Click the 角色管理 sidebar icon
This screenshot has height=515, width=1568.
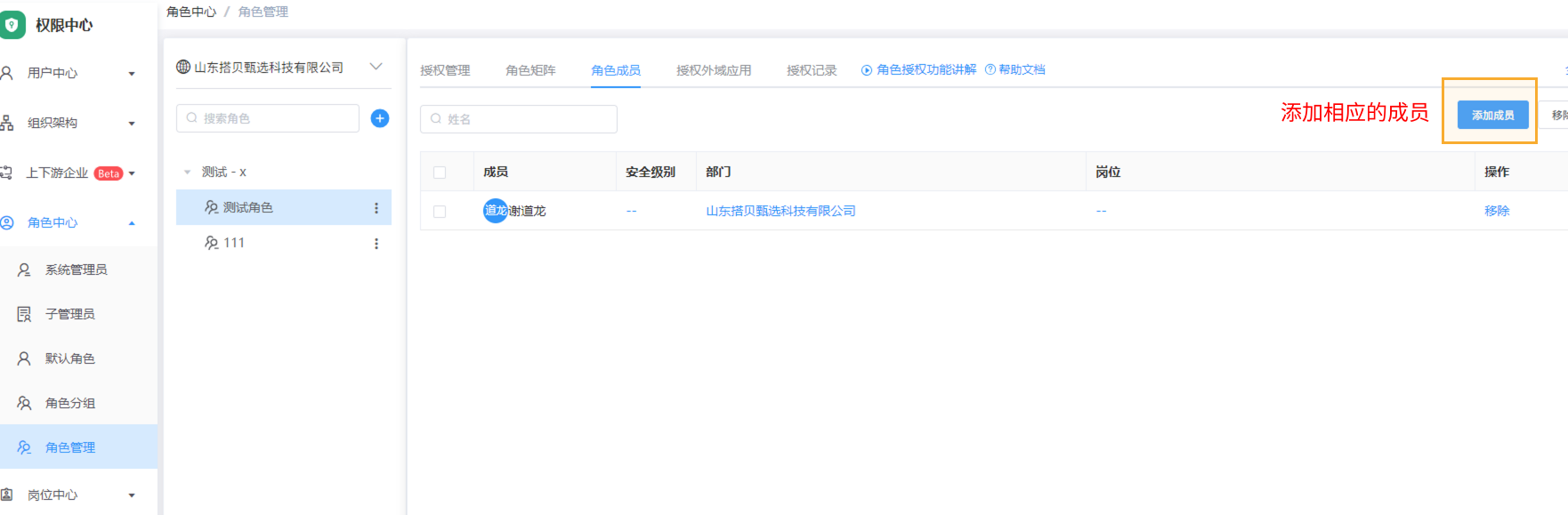[x=24, y=447]
